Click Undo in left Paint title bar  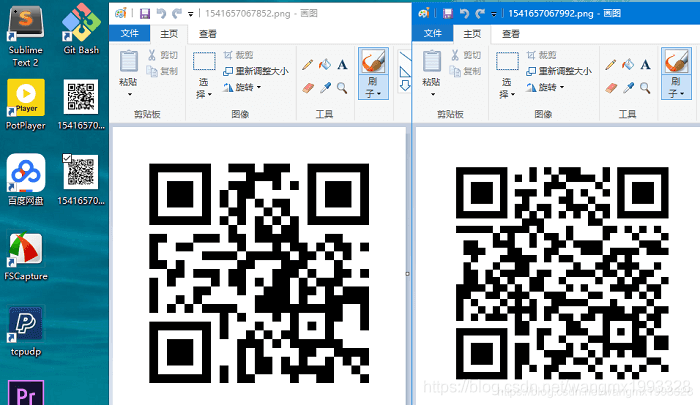click(x=161, y=14)
